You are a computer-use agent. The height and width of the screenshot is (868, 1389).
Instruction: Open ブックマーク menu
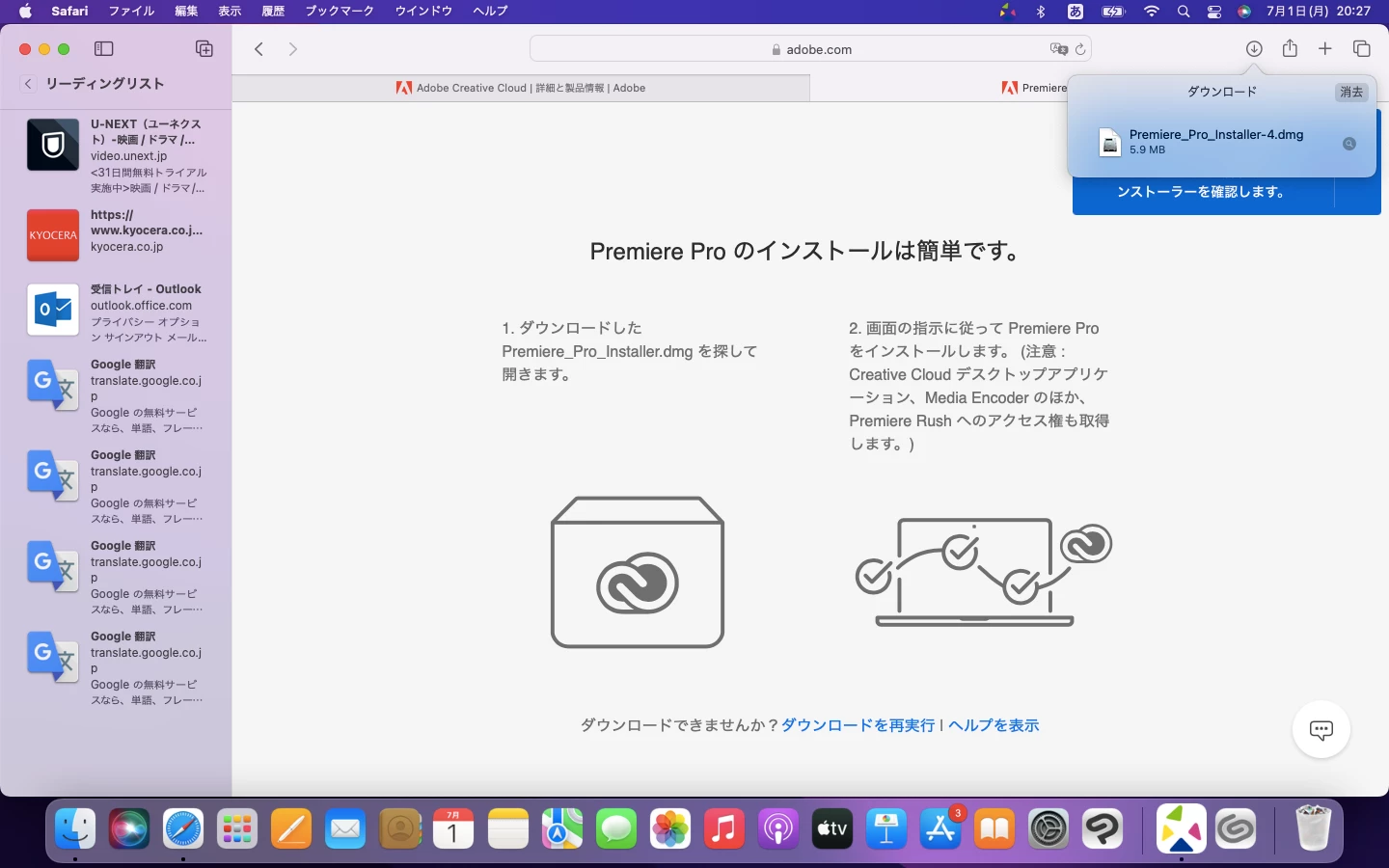(340, 12)
